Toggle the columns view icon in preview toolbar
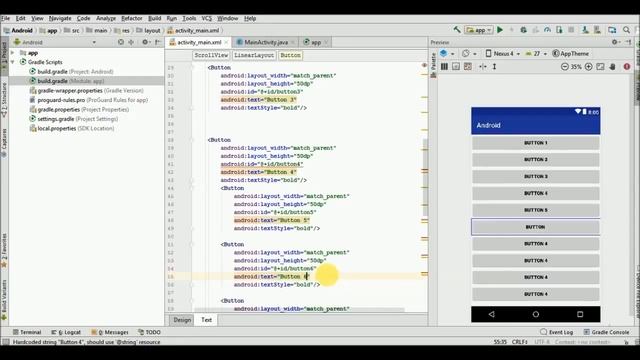This screenshot has width=640, height=360. point(444,67)
